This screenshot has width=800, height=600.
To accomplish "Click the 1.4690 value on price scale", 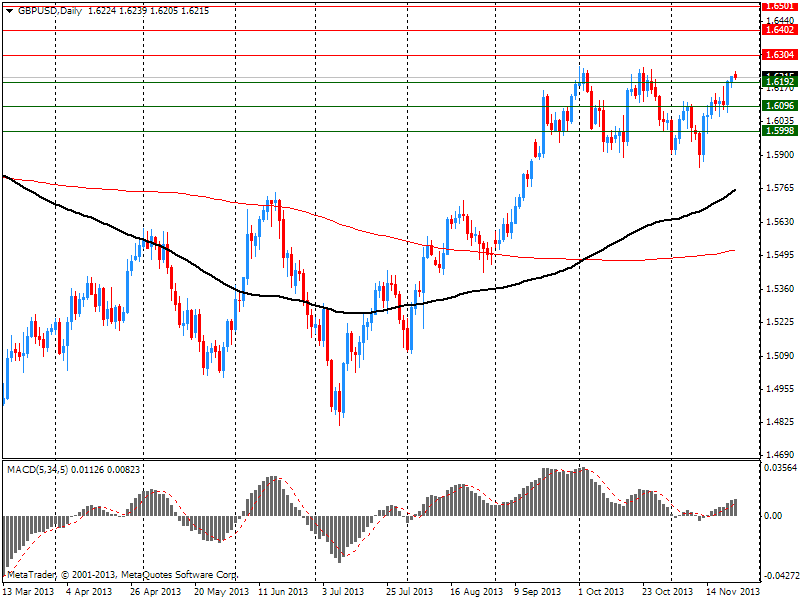I will click(778, 454).
